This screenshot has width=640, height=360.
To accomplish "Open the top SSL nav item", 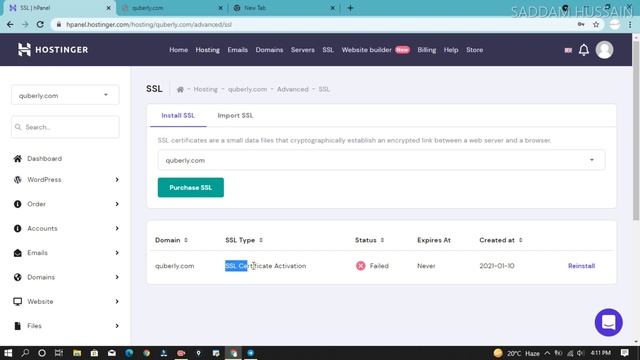I will point(328,50).
